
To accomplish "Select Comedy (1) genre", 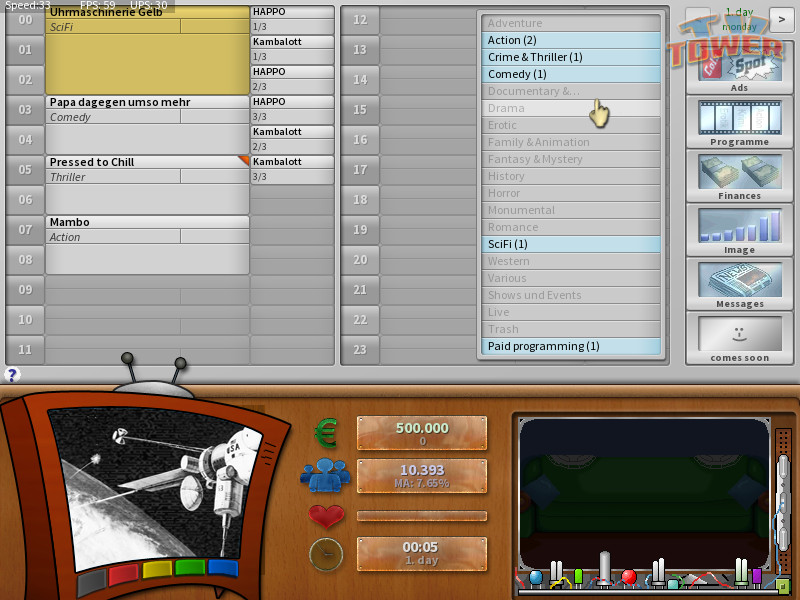I will [571, 74].
